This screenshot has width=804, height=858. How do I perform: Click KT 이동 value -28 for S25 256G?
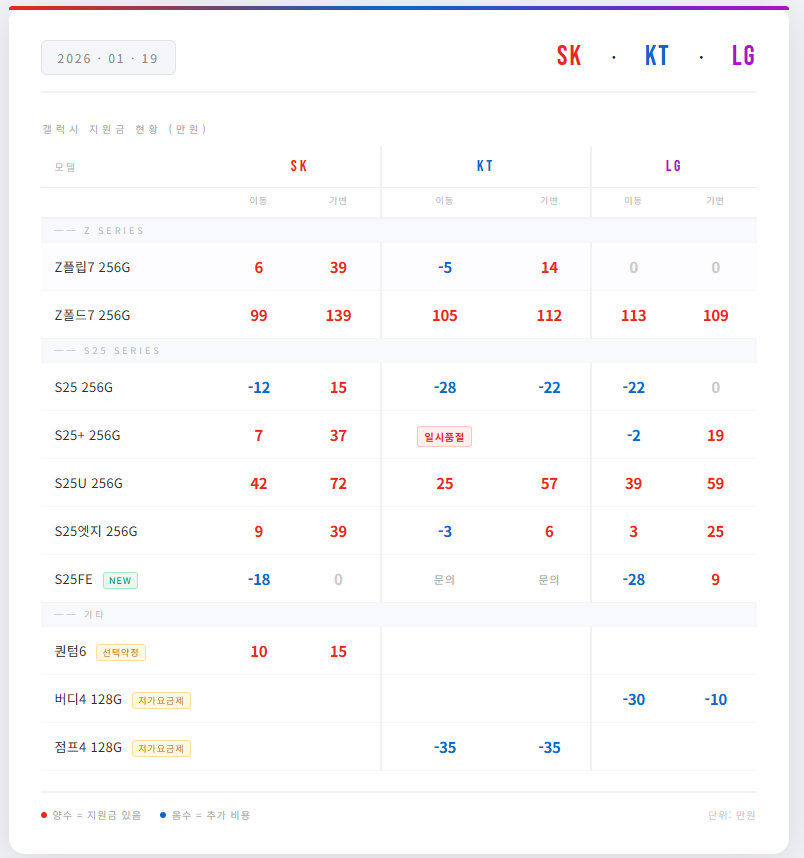tap(445, 388)
